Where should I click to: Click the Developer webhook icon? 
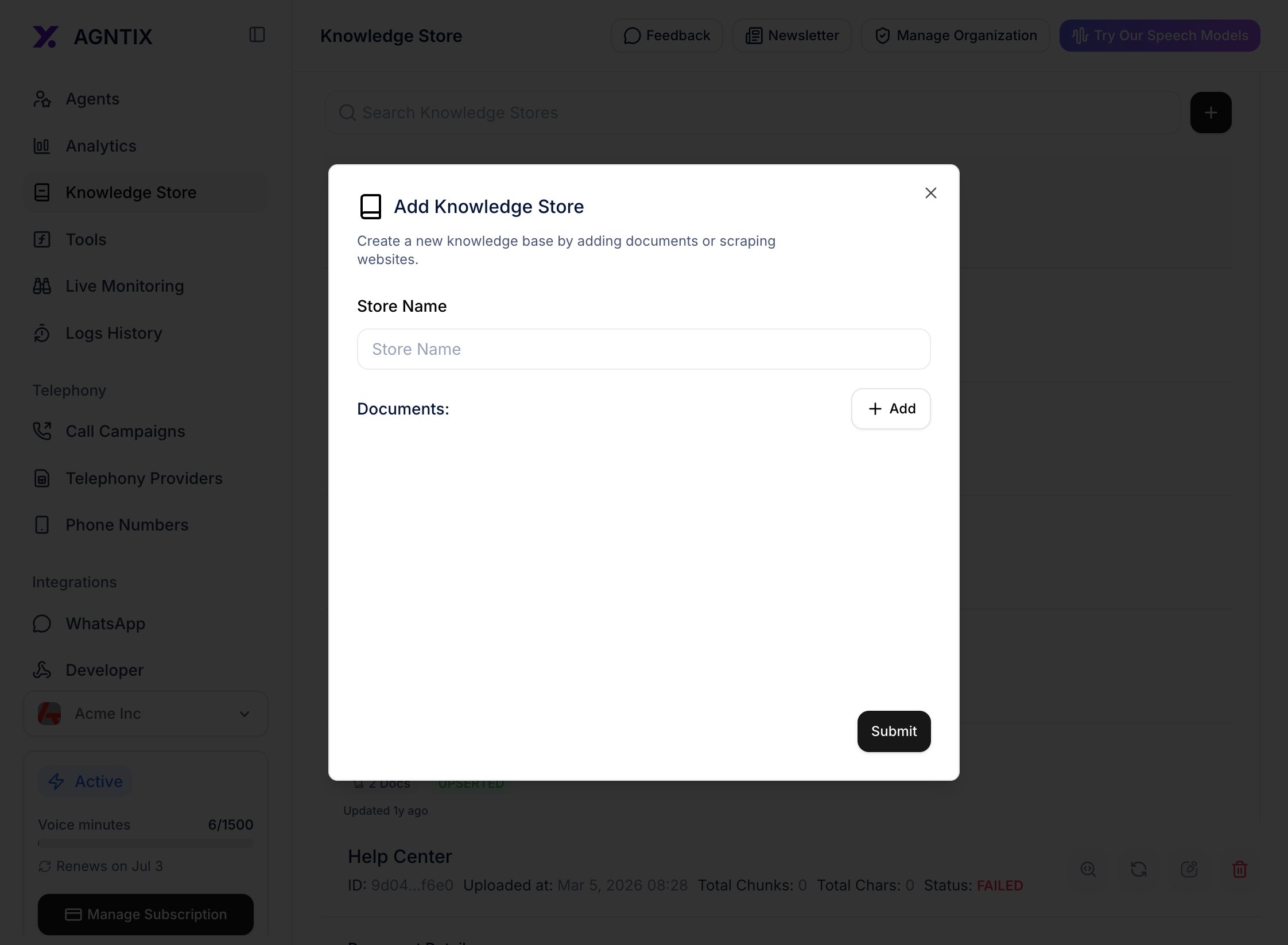pyautogui.click(x=42, y=670)
